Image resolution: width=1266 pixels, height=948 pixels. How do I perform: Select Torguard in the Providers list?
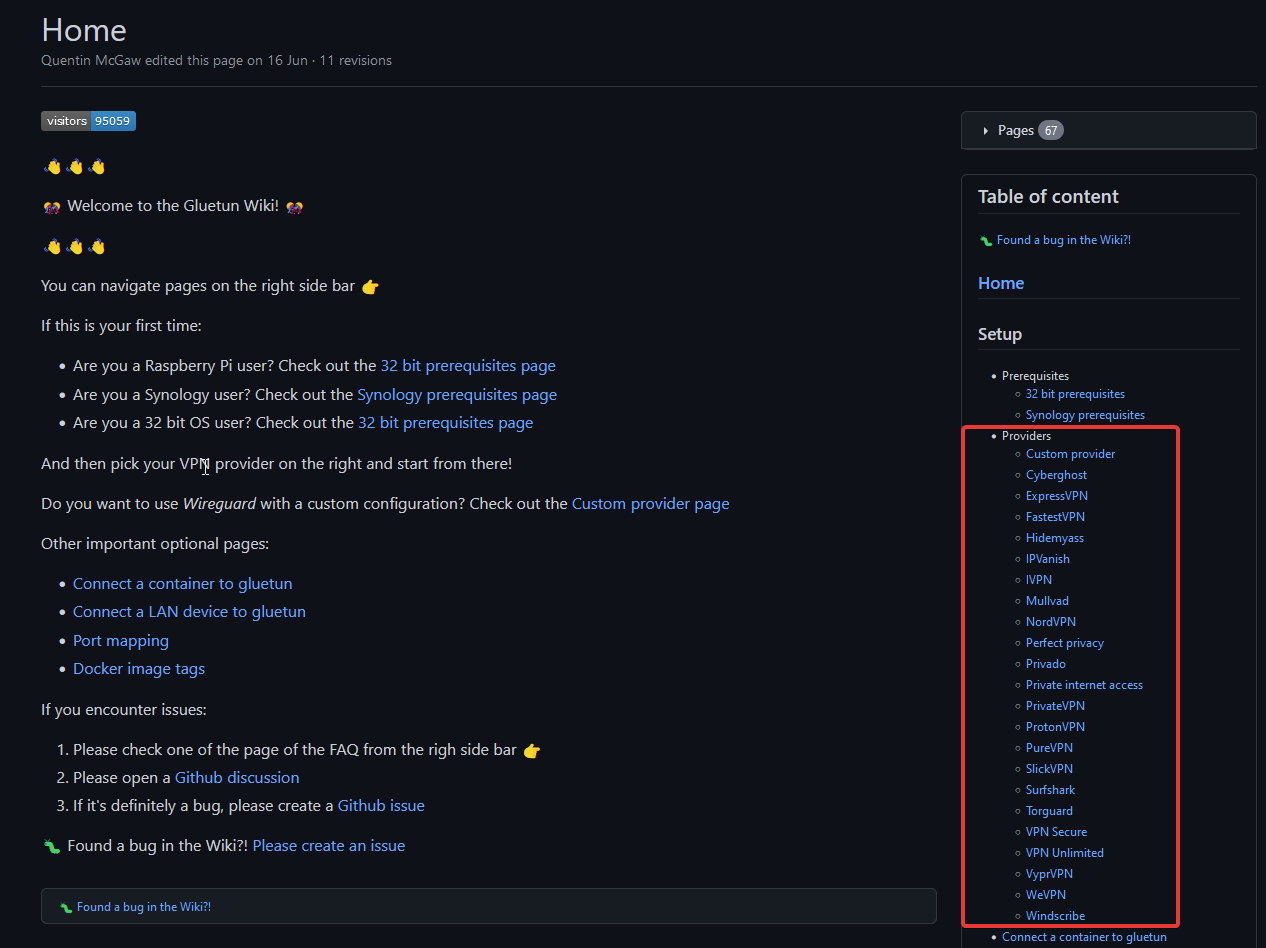pyautogui.click(x=1049, y=811)
